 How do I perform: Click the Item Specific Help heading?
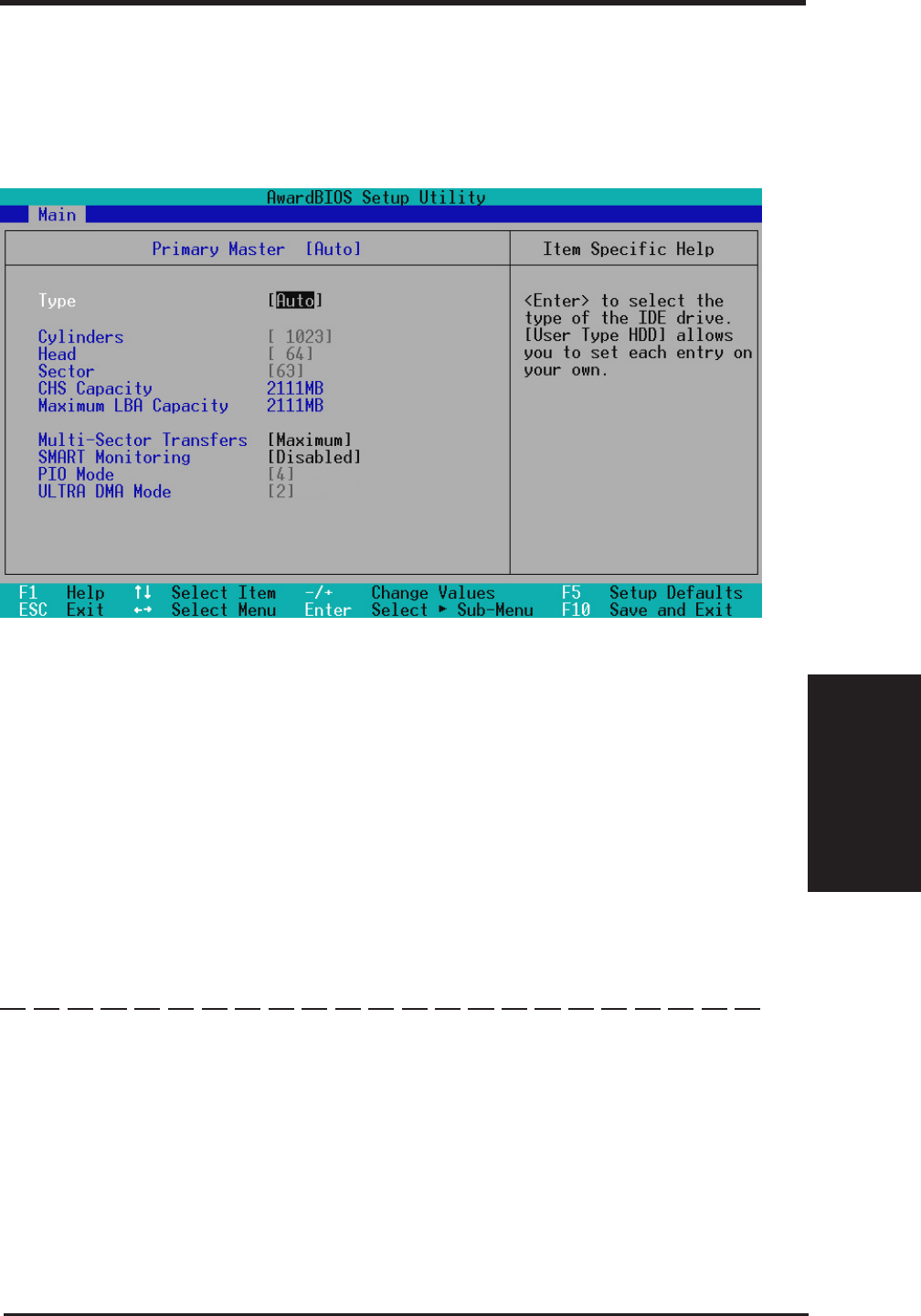coord(629,249)
